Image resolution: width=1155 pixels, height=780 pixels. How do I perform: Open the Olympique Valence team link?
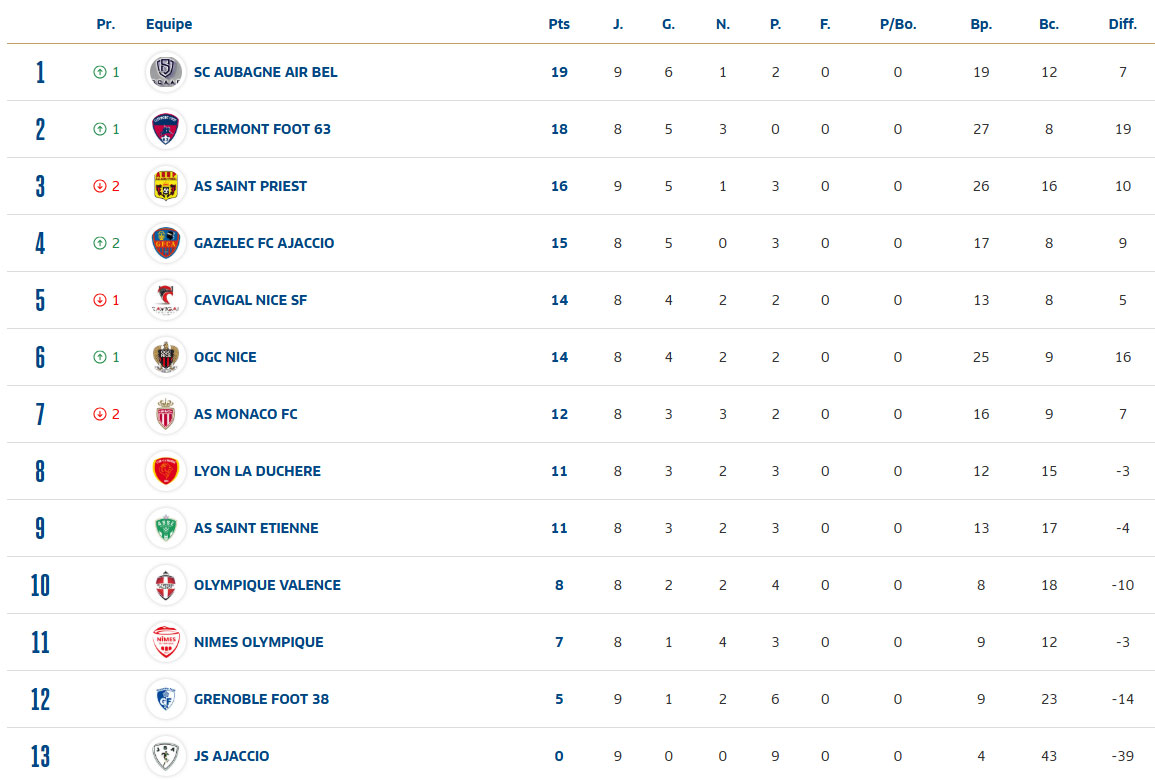(267, 585)
